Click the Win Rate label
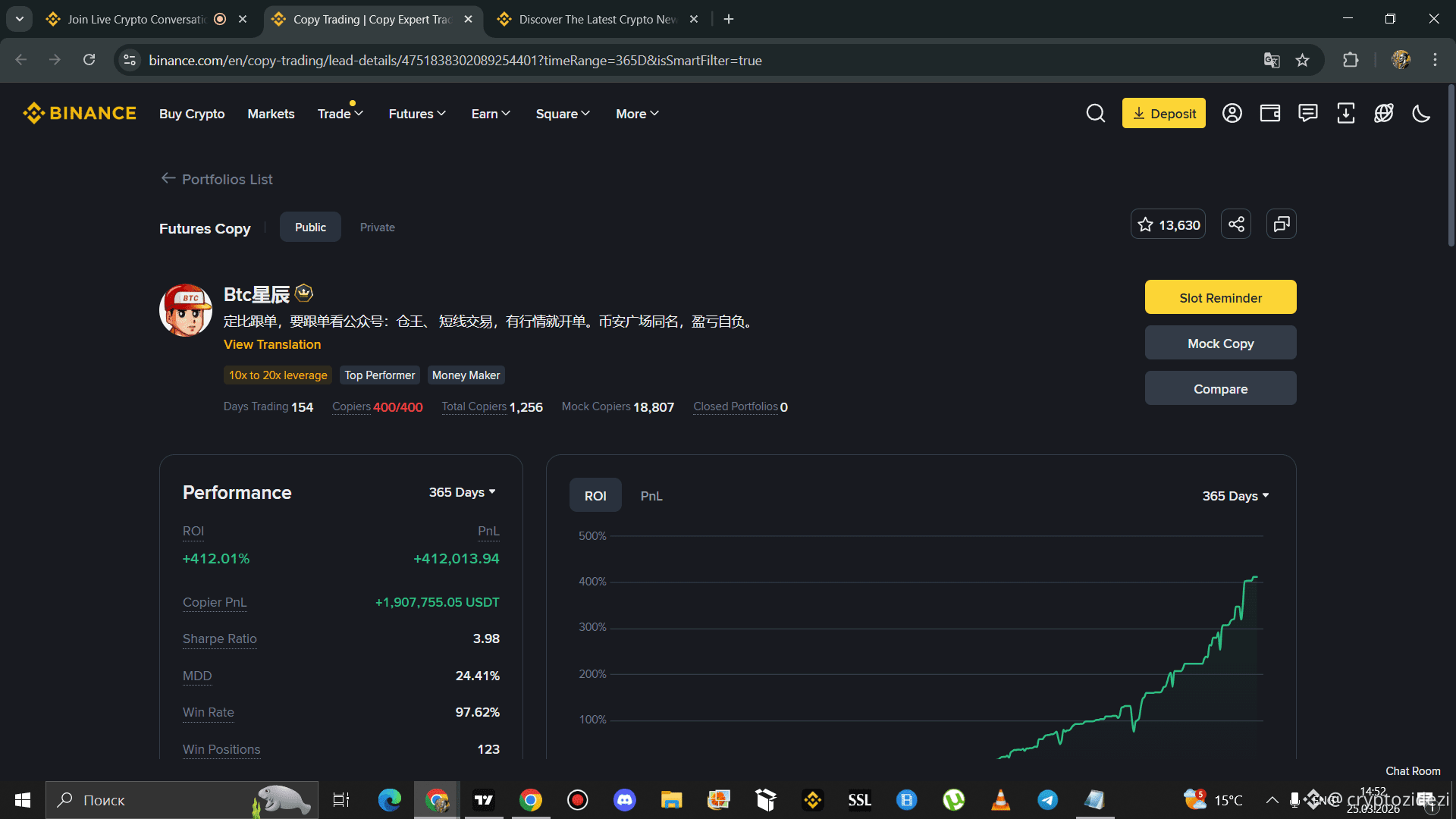The width and height of the screenshot is (1456, 819). coord(209,712)
